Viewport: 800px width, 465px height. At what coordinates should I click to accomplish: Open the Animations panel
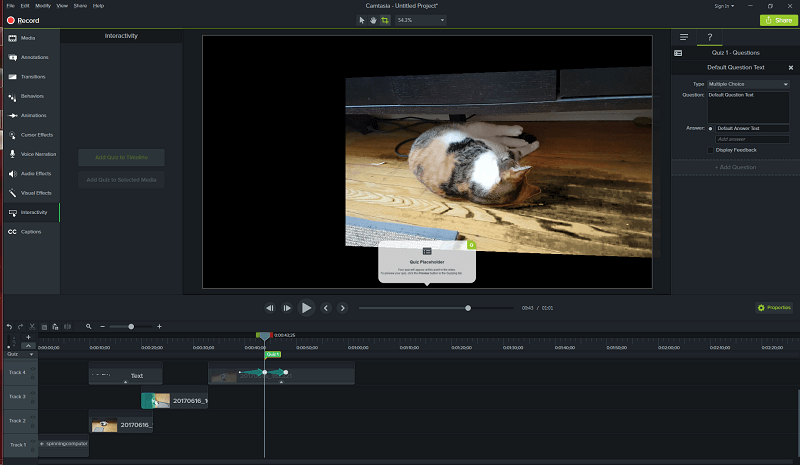tap(32, 115)
